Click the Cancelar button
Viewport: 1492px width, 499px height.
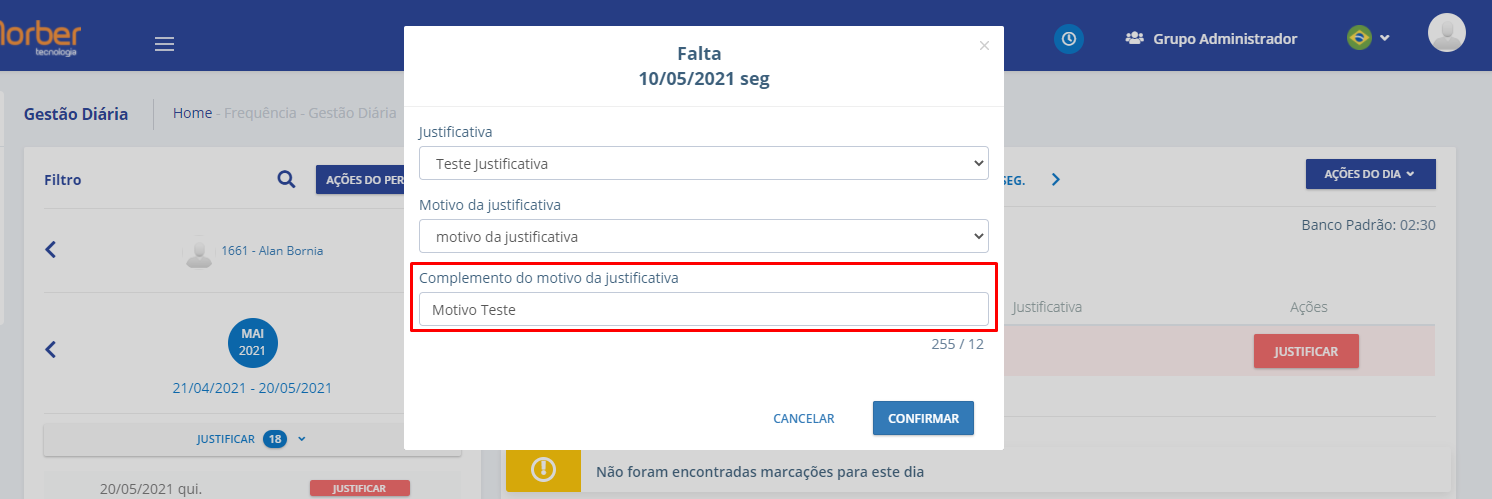pyautogui.click(x=803, y=419)
